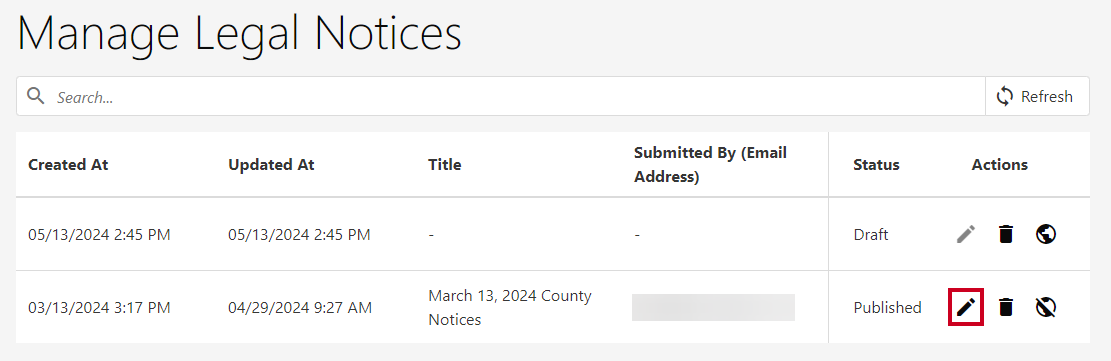The height and width of the screenshot is (361, 1111).
Task: Delete the Draft notice with trash icon
Action: click(1005, 234)
